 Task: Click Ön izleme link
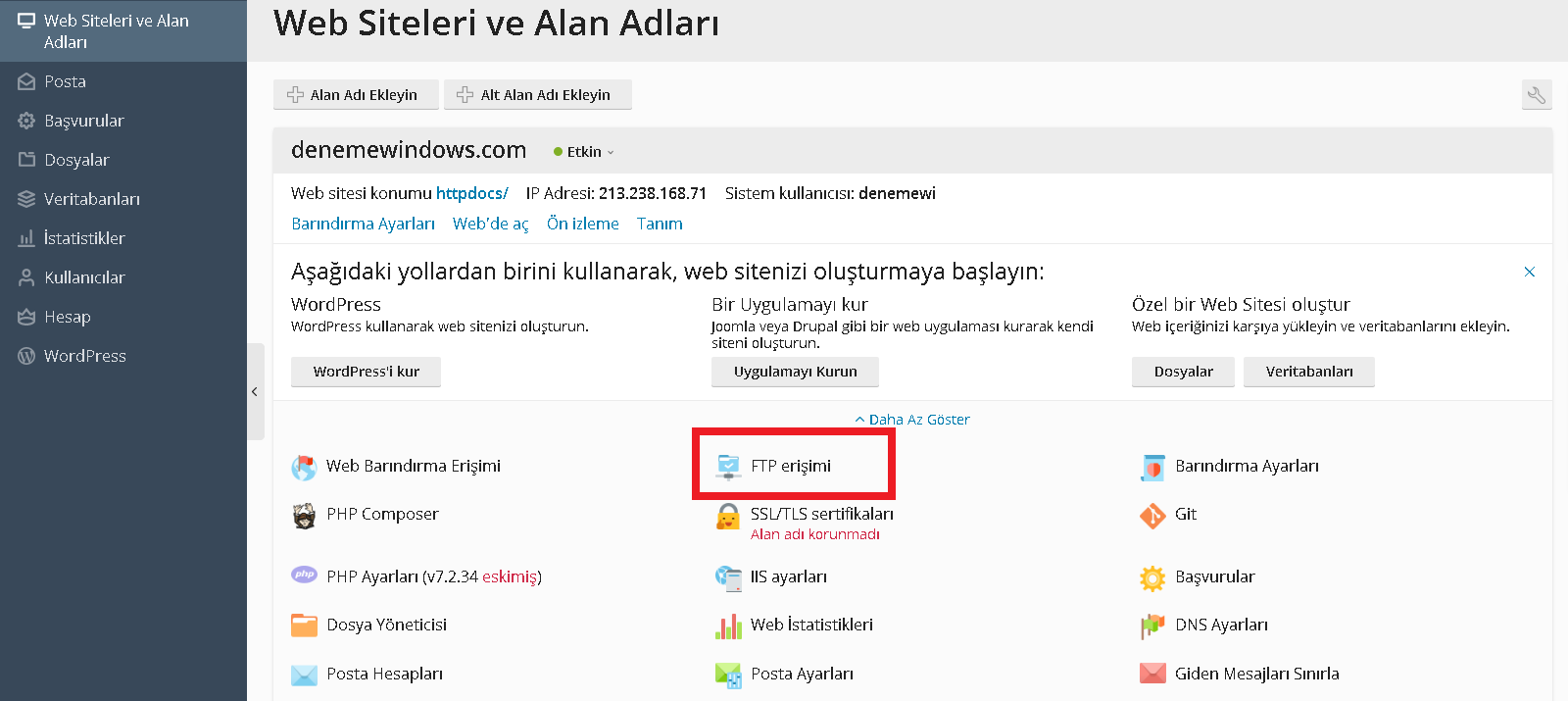(583, 224)
